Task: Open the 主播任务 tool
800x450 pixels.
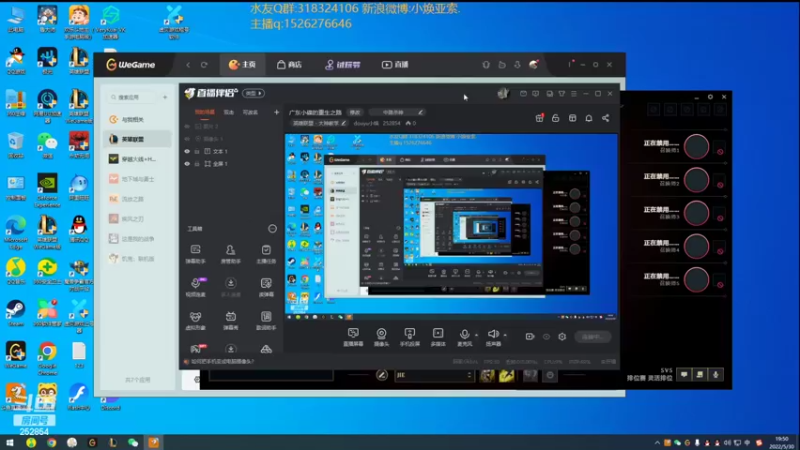Action: (x=266, y=254)
